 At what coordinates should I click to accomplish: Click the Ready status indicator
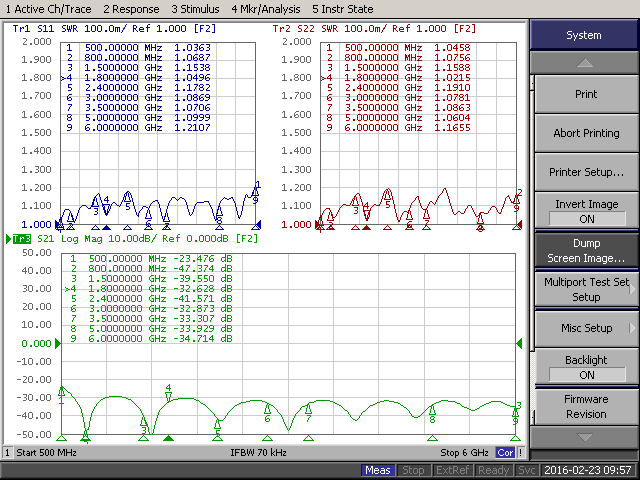[x=493, y=470]
